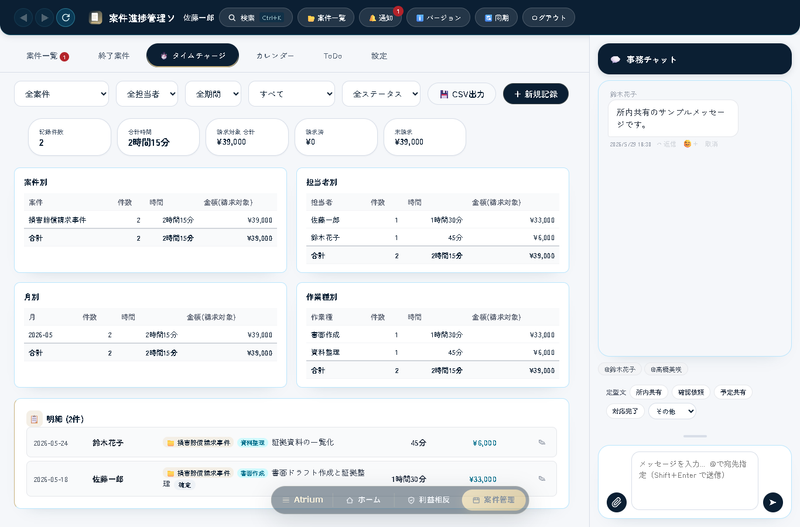Click the reload circular arrow icon
Image resolution: width=800 pixels, height=527 pixels.
66,18
